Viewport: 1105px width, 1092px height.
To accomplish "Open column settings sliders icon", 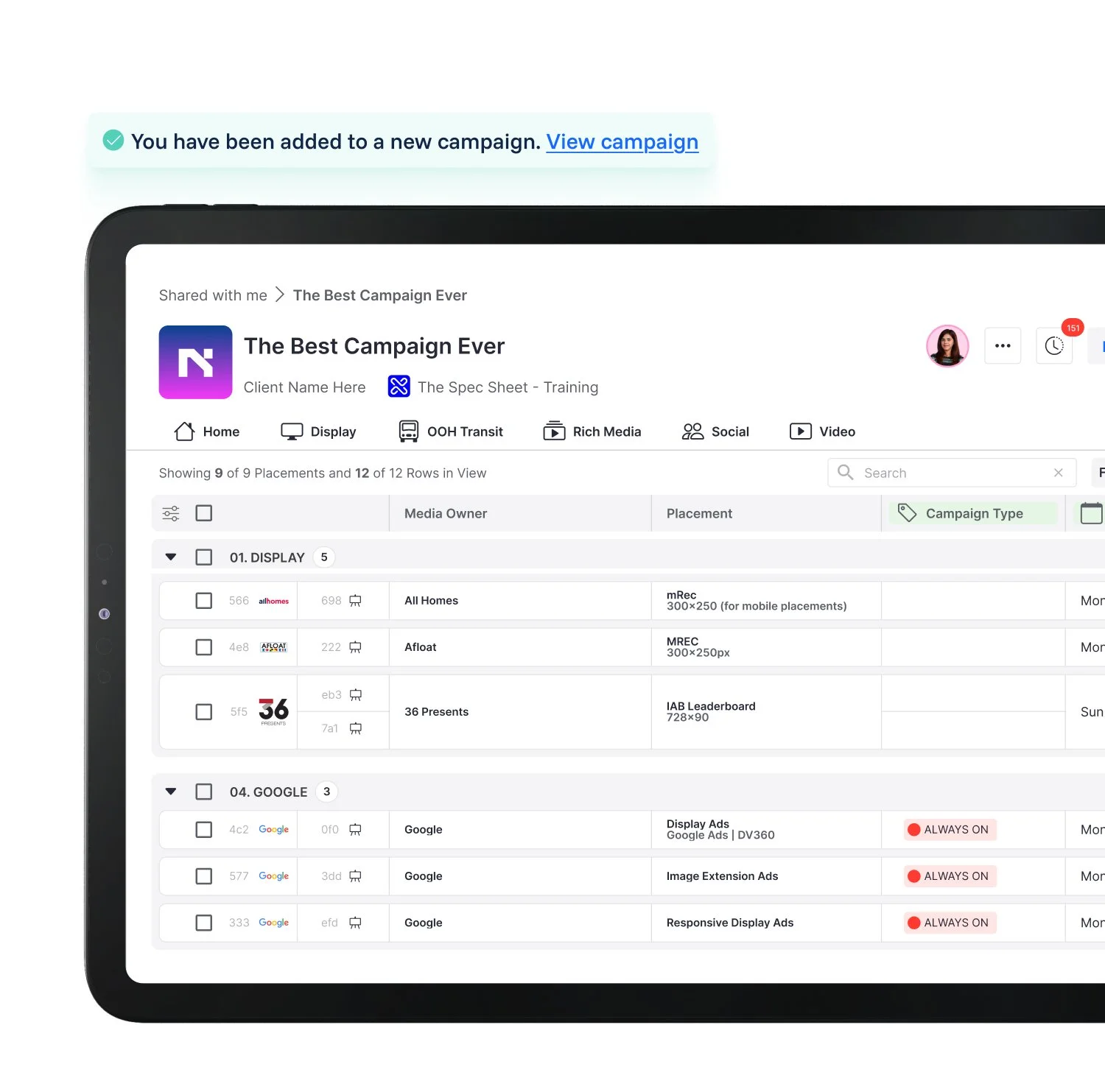I will 171,513.
